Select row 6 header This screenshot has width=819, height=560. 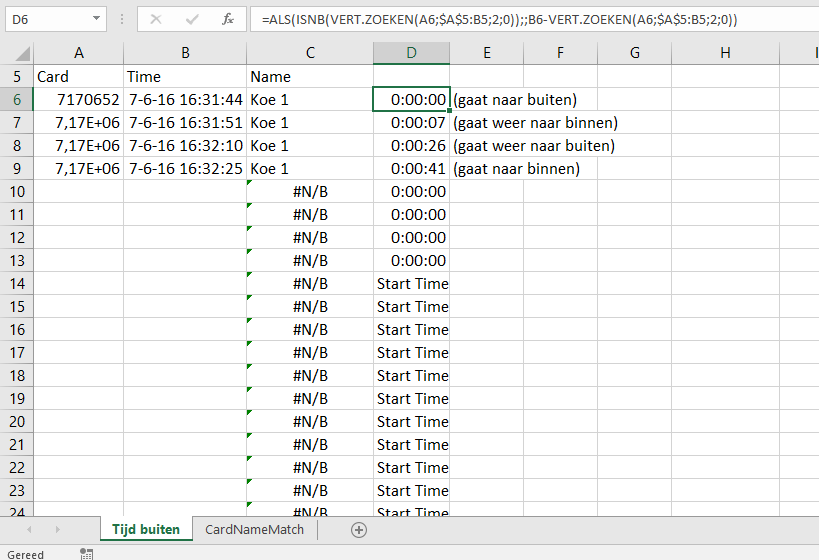tap(17, 100)
